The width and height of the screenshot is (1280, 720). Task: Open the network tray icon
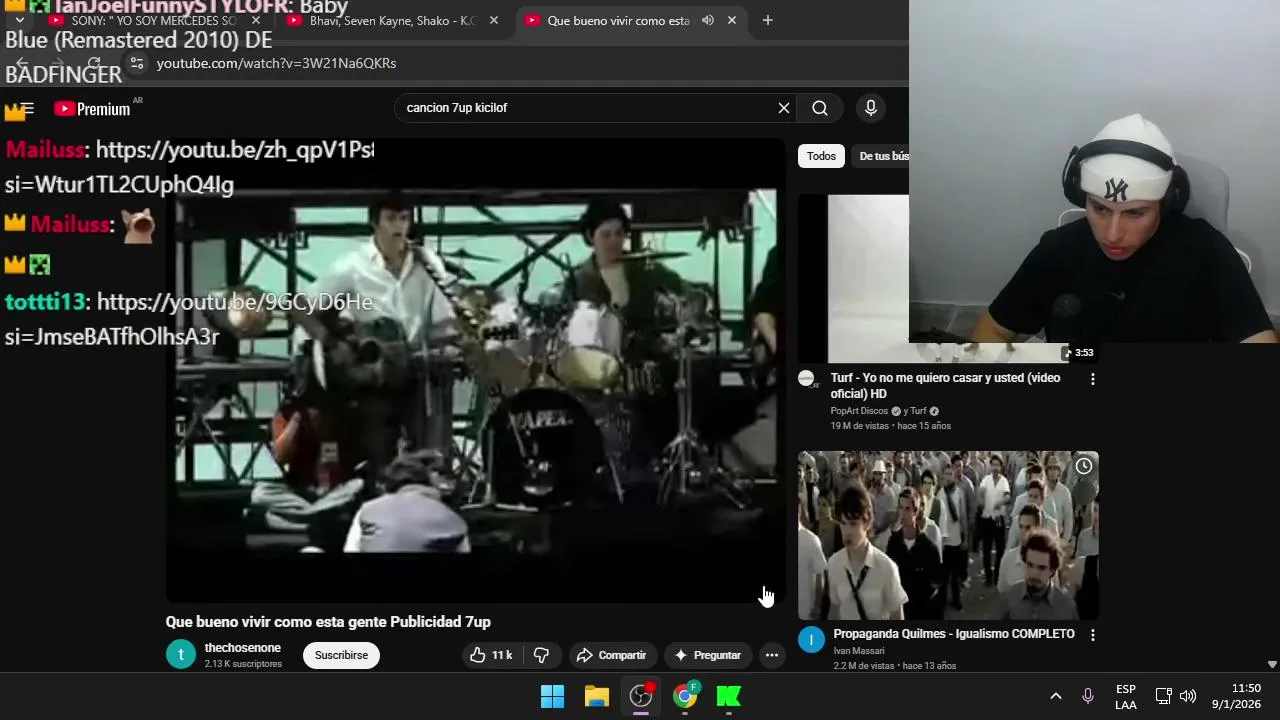(1163, 696)
